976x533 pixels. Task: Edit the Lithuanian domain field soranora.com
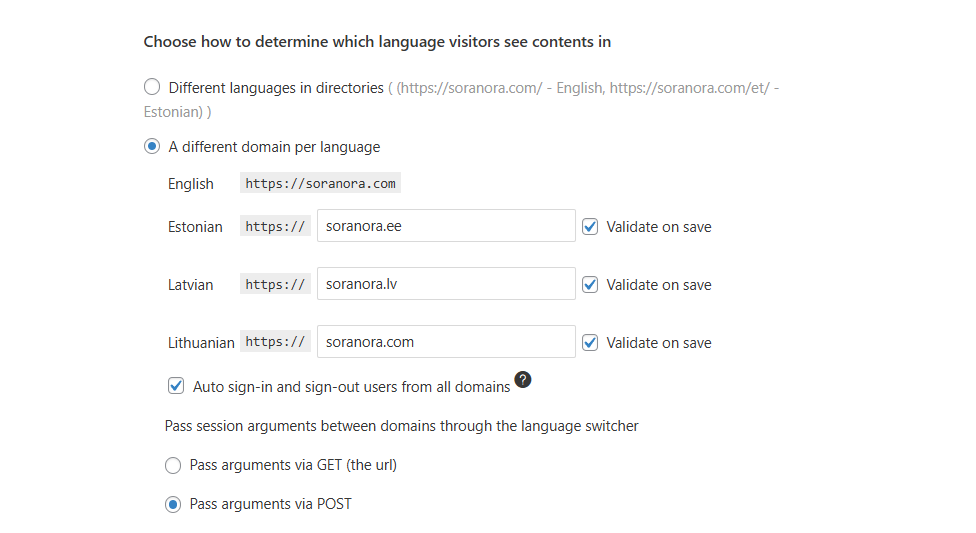click(446, 341)
